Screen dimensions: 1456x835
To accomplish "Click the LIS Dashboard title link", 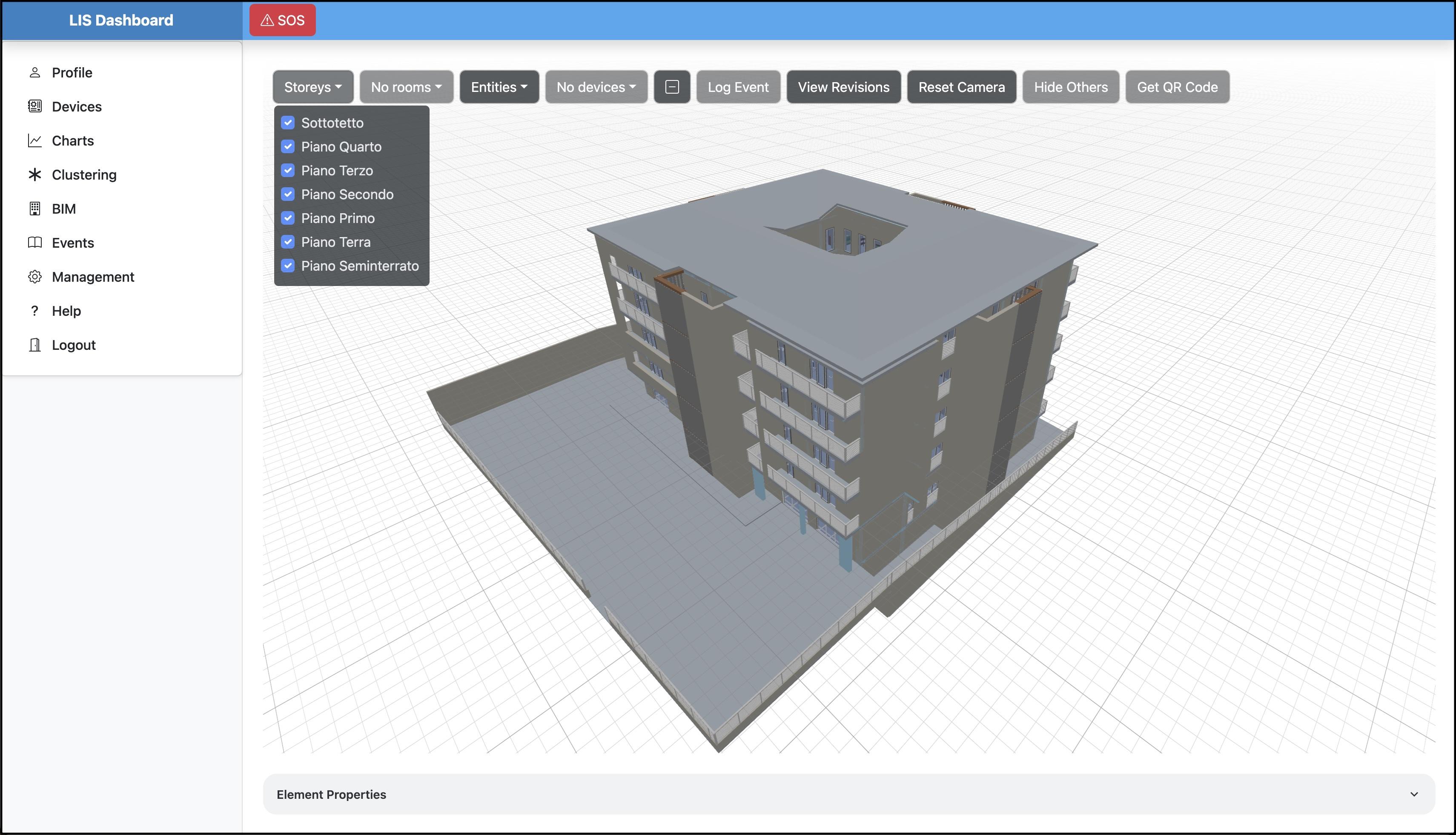I will pos(121,20).
